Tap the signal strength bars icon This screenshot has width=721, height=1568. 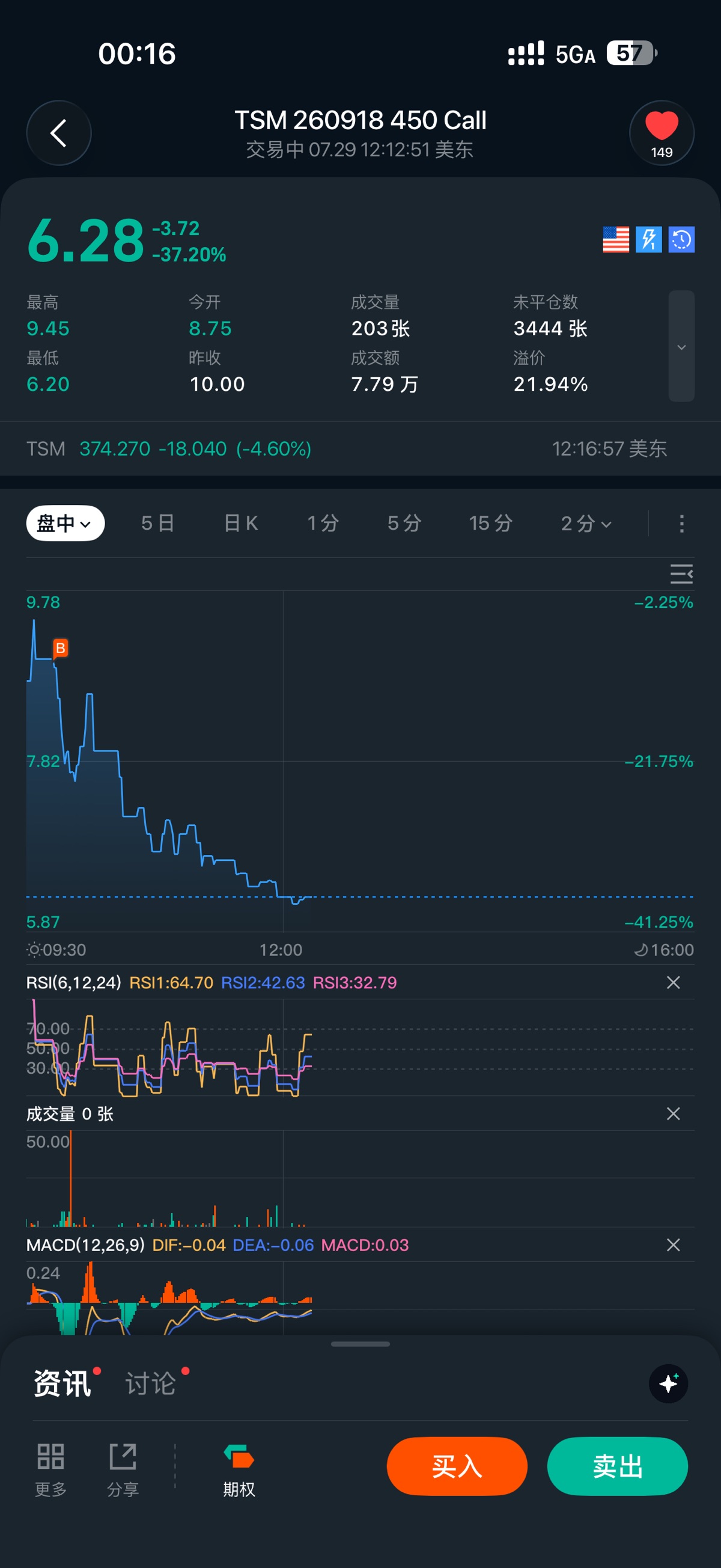point(526,53)
